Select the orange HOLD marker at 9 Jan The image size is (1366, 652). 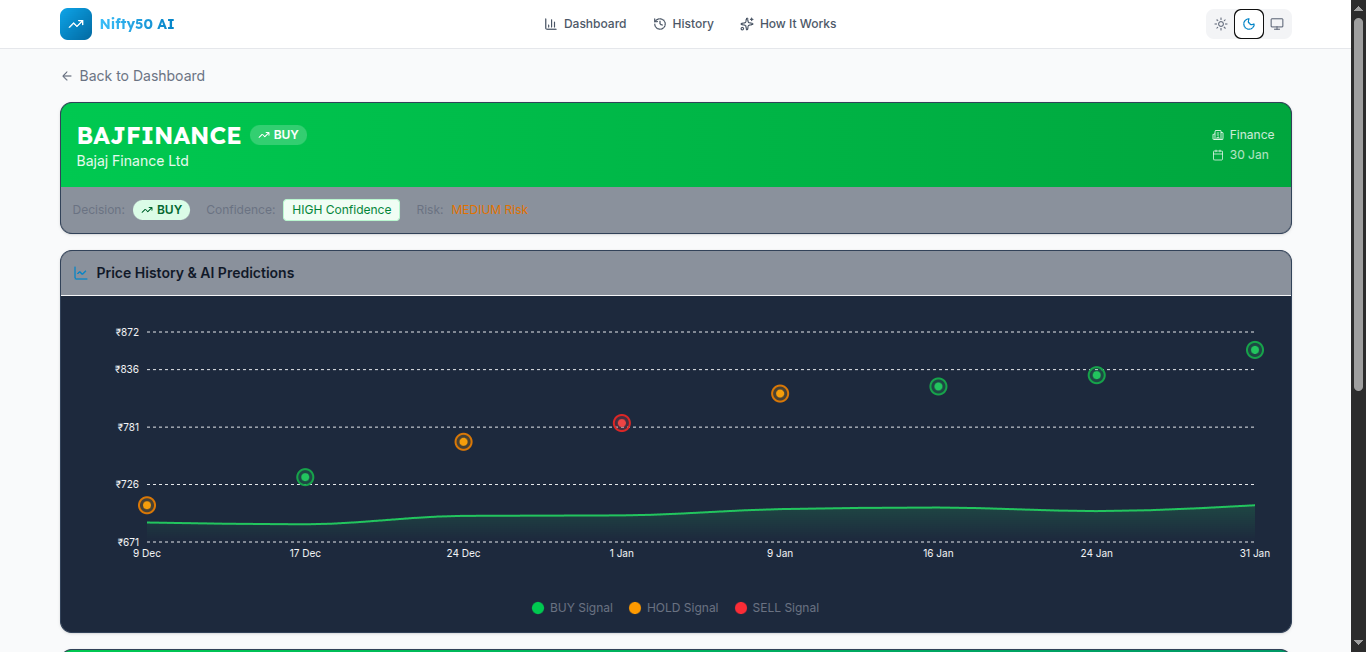(x=780, y=394)
